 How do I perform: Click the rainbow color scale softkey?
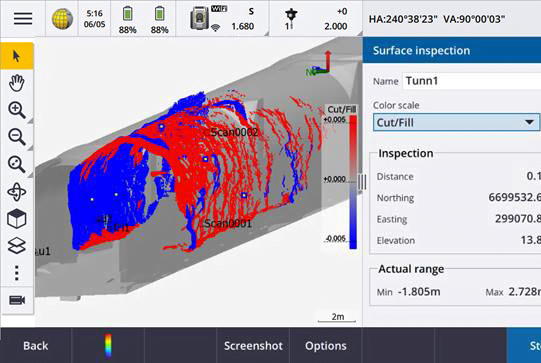click(108, 345)
